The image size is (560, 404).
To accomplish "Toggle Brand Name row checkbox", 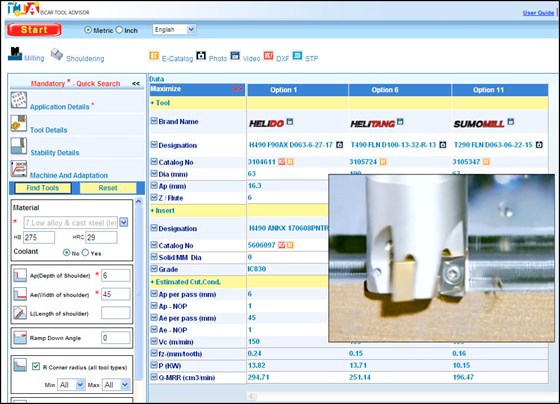I will pos(154,121).
